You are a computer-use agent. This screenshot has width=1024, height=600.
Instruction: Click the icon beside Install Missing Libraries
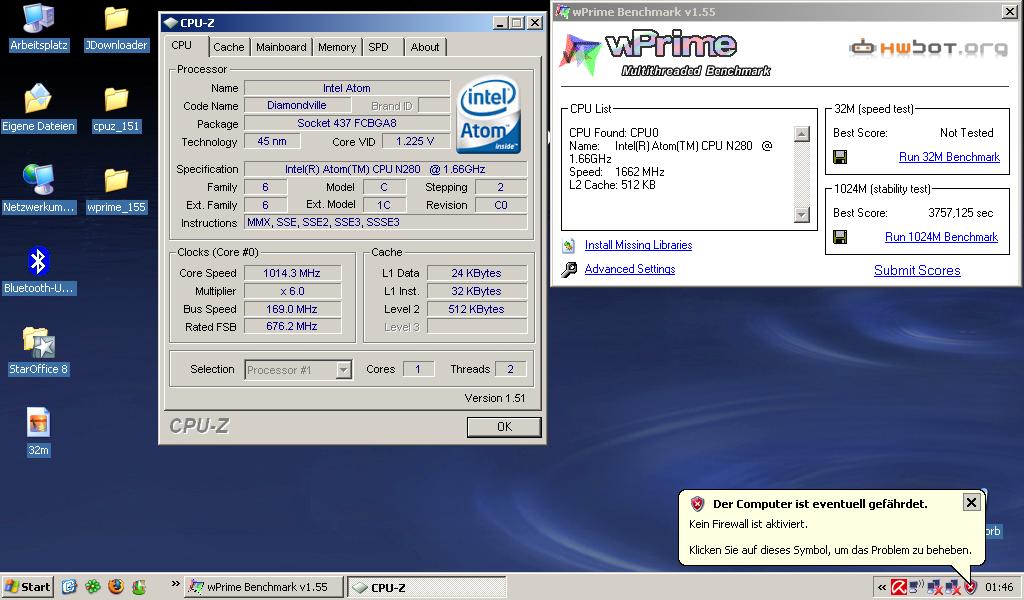[569, 245]
